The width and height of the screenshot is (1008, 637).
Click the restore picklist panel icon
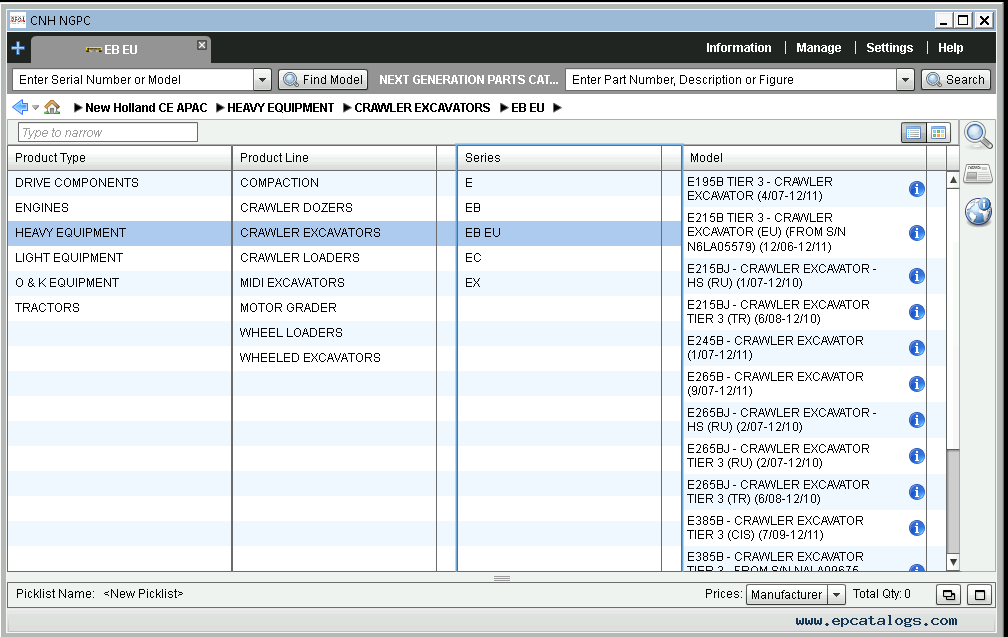tap(948, 595)
